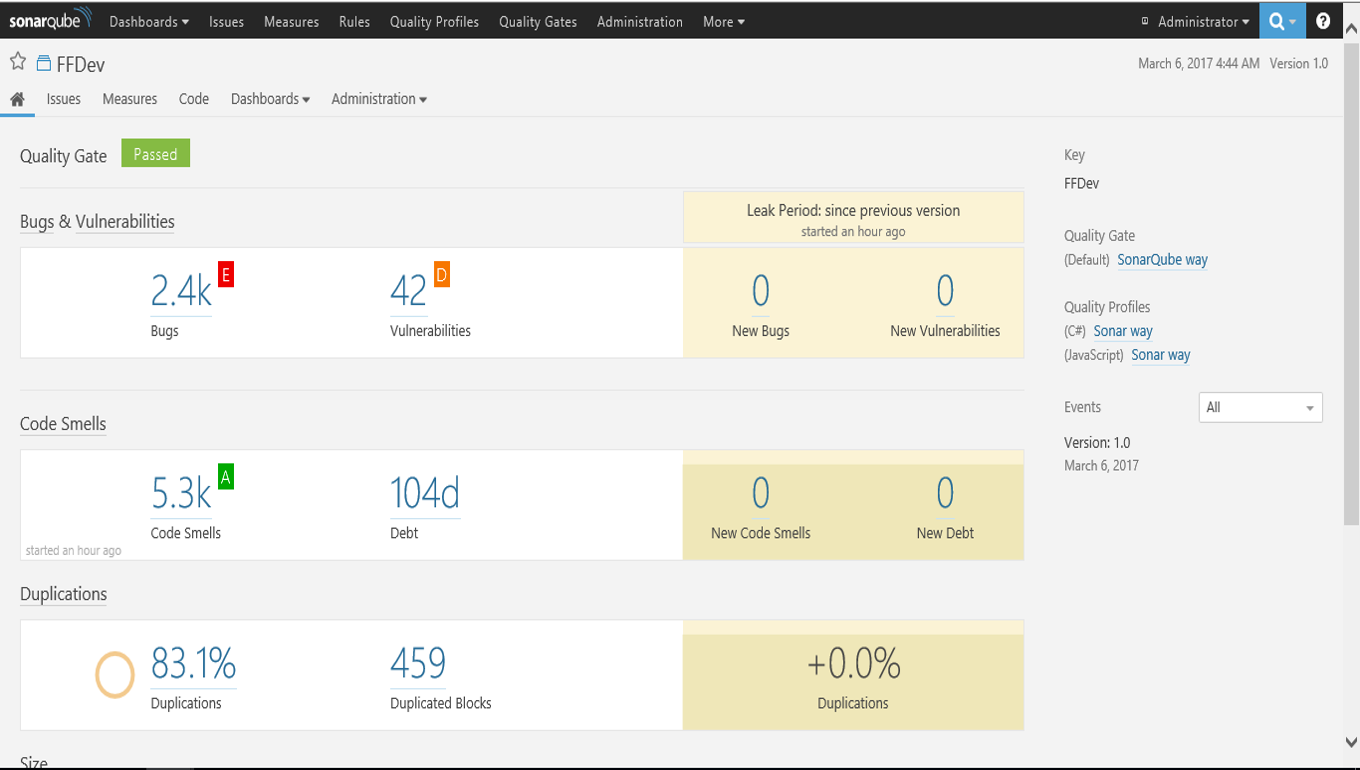Favorite FFDev project with star icon
Screen dimensions: 1360x770
[18, 62]
